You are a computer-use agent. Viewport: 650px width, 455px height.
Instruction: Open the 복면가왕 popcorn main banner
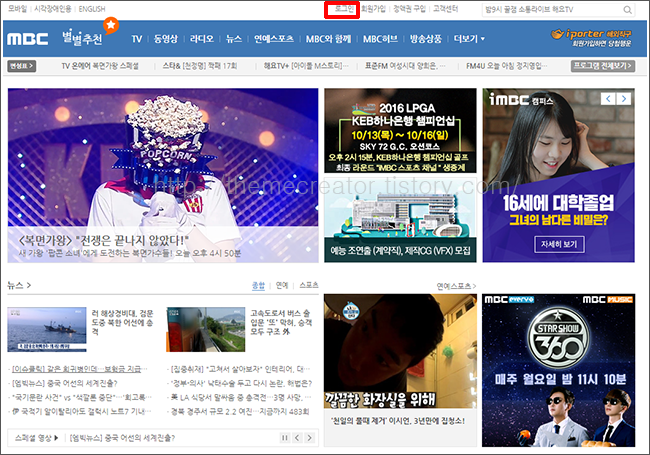(163, 175)
